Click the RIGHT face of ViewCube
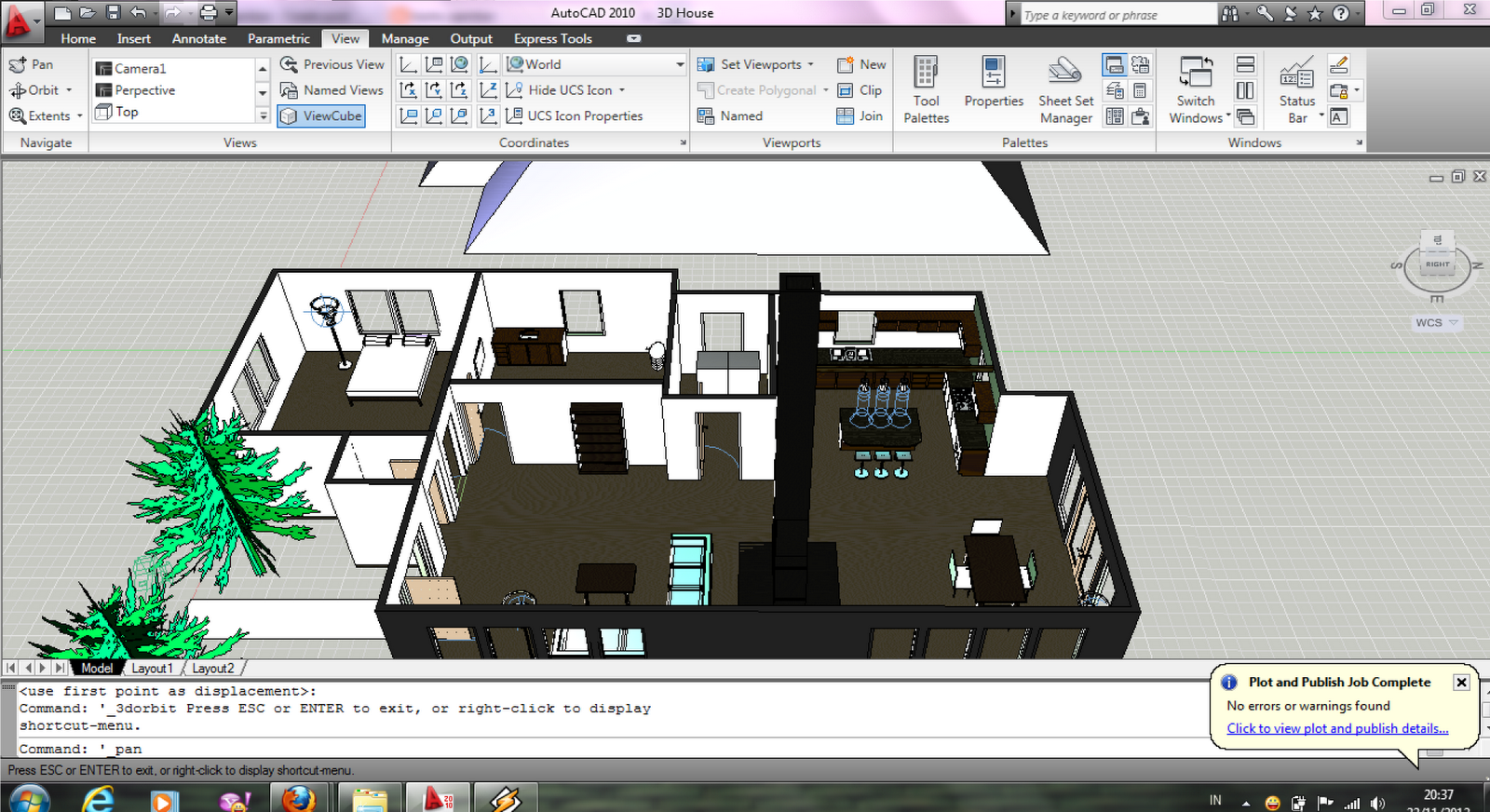The image size is (1490, 812). coord(1437,264)
